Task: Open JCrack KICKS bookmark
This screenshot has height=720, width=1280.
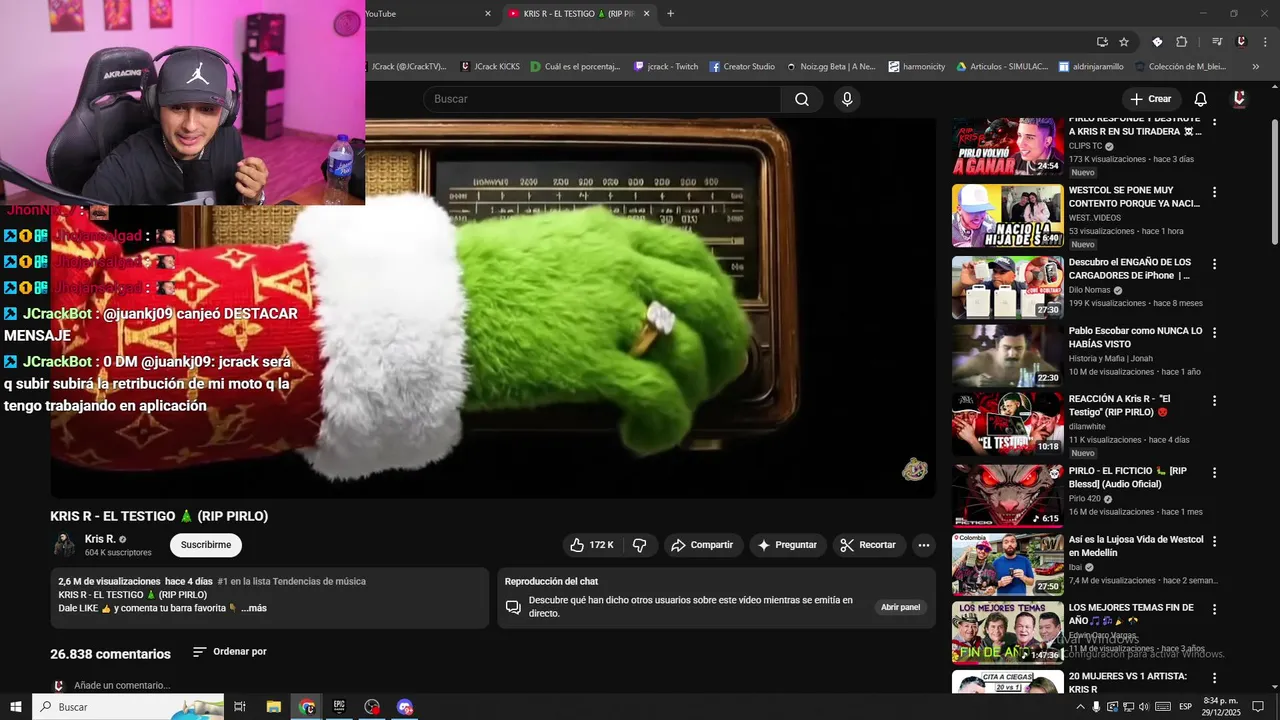Action: pos(490,67)
